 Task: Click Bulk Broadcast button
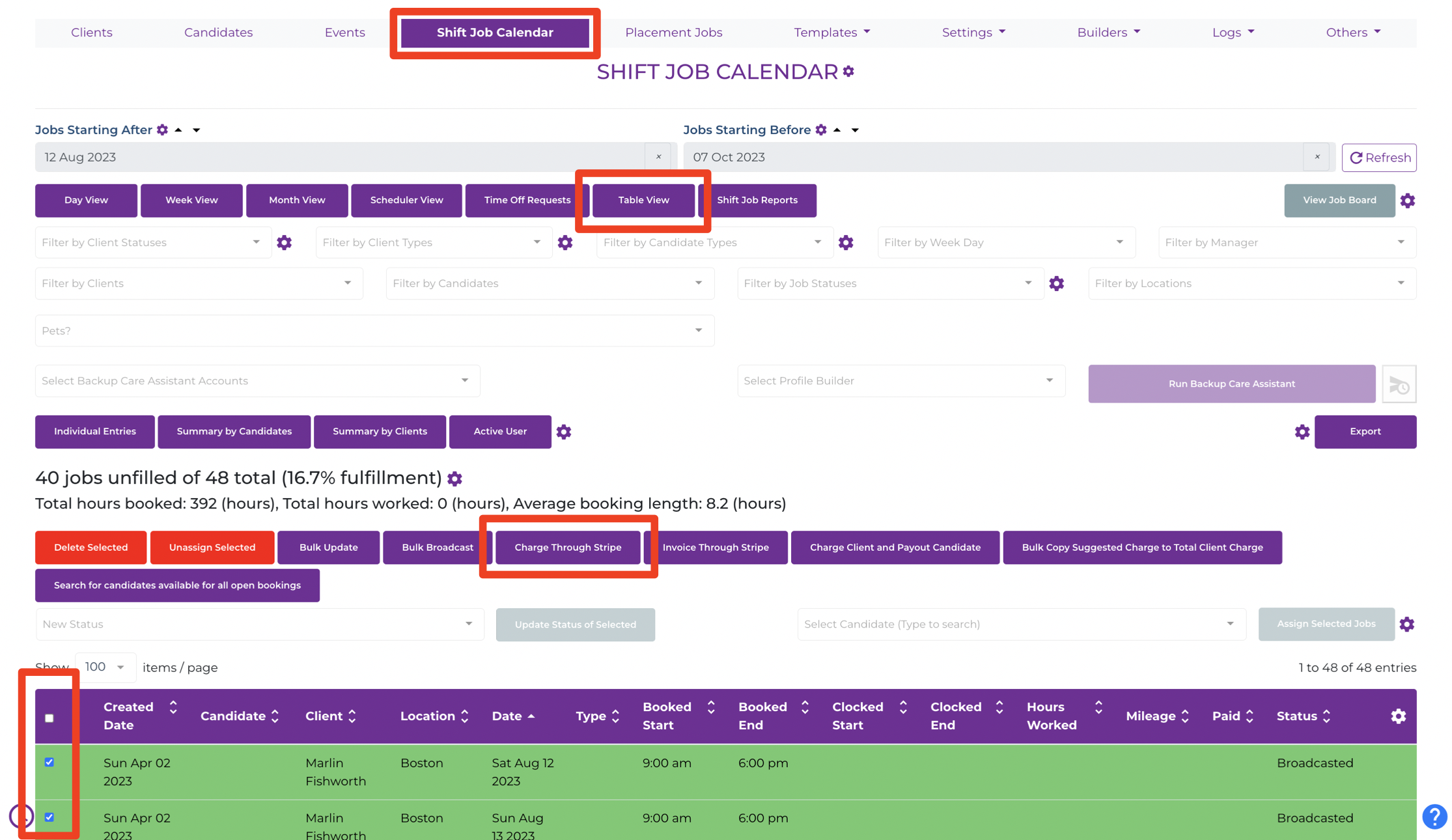coord(438,548)
